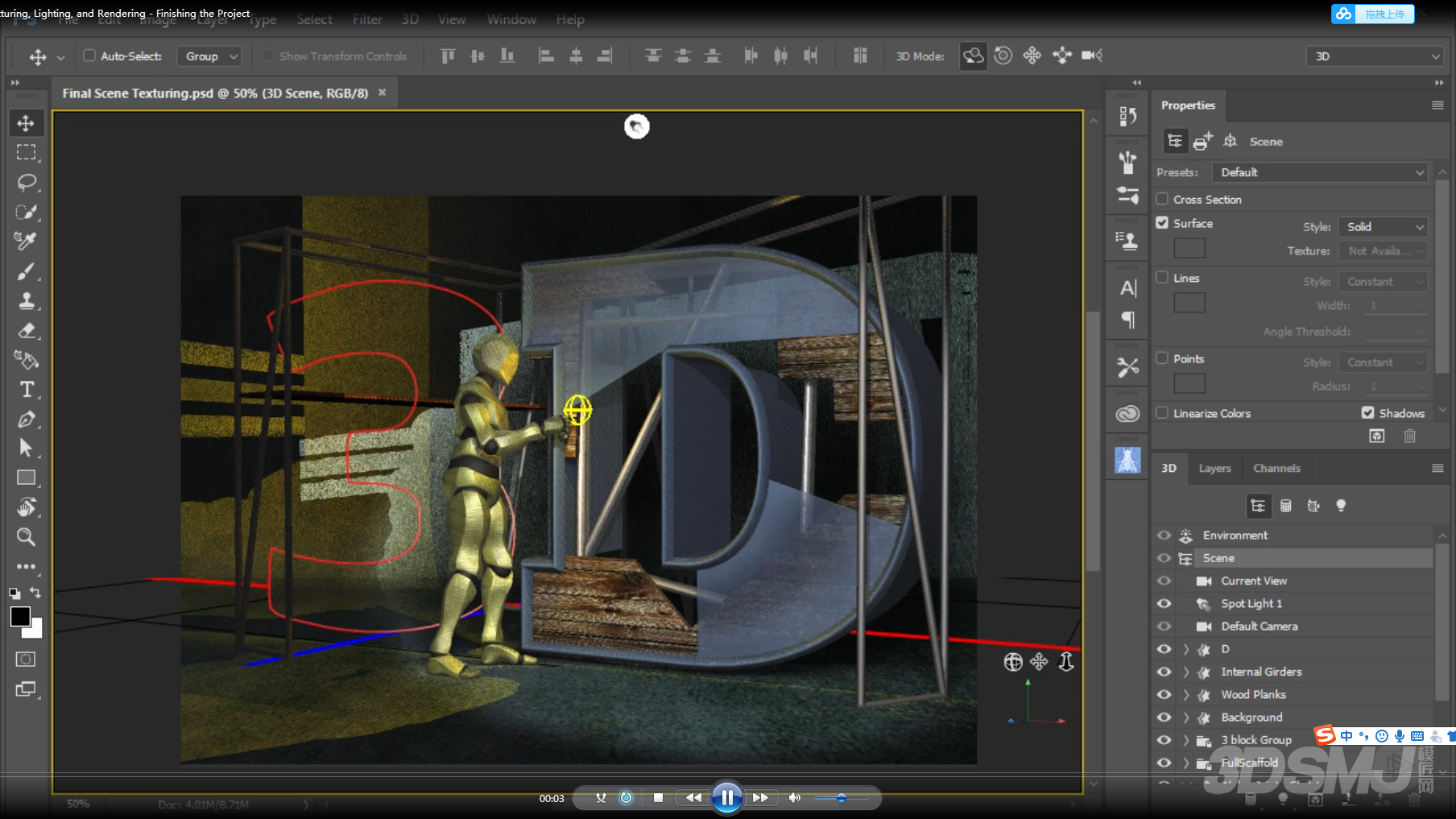Select the Type tool

[26, 390]
